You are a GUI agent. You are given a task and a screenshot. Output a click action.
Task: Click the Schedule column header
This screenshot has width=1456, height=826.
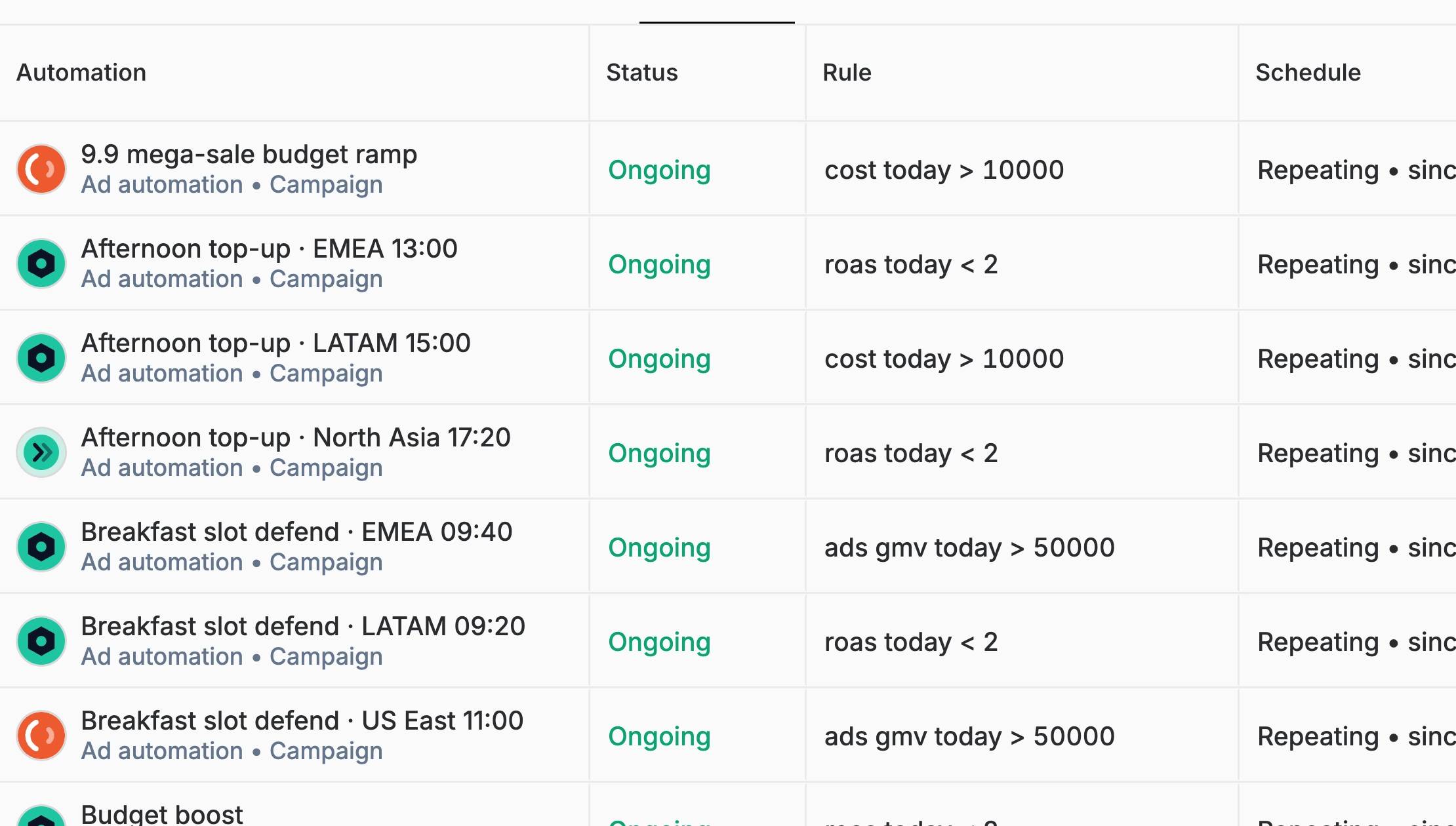pos(1308,72)
